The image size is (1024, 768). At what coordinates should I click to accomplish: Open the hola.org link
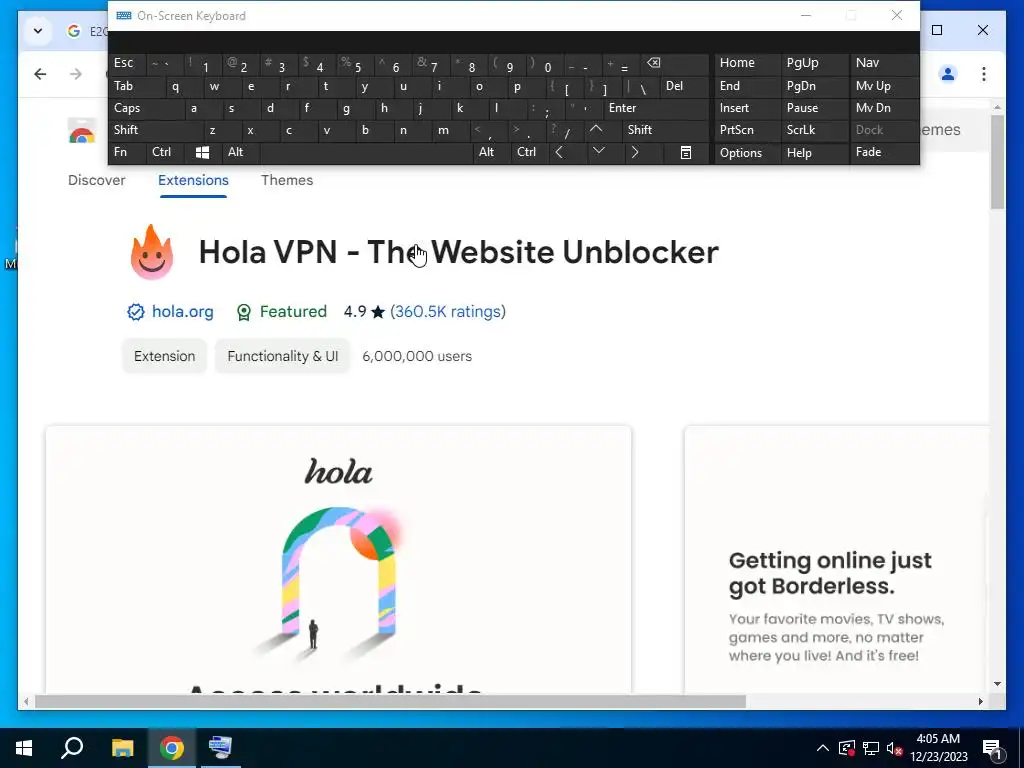coord(183,312)
